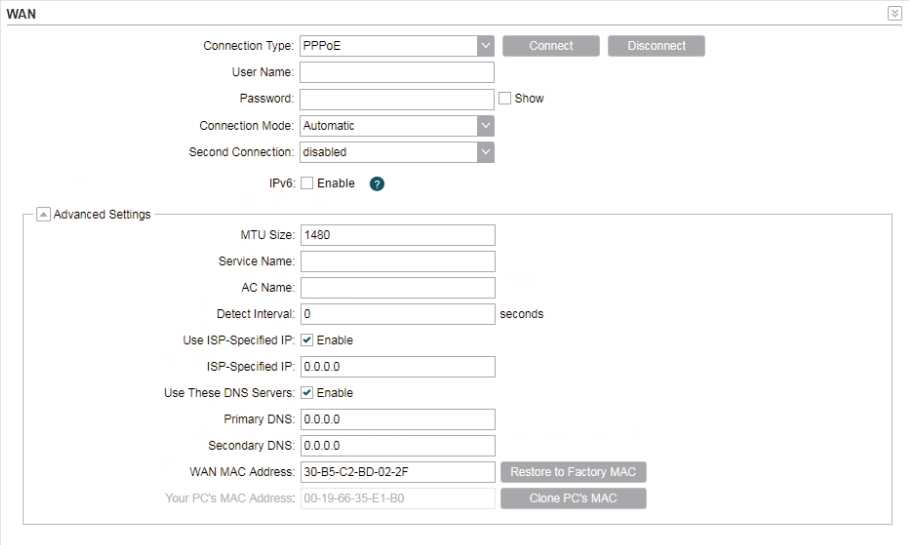Enable the IPv6 checkbox

pos(307,184)
